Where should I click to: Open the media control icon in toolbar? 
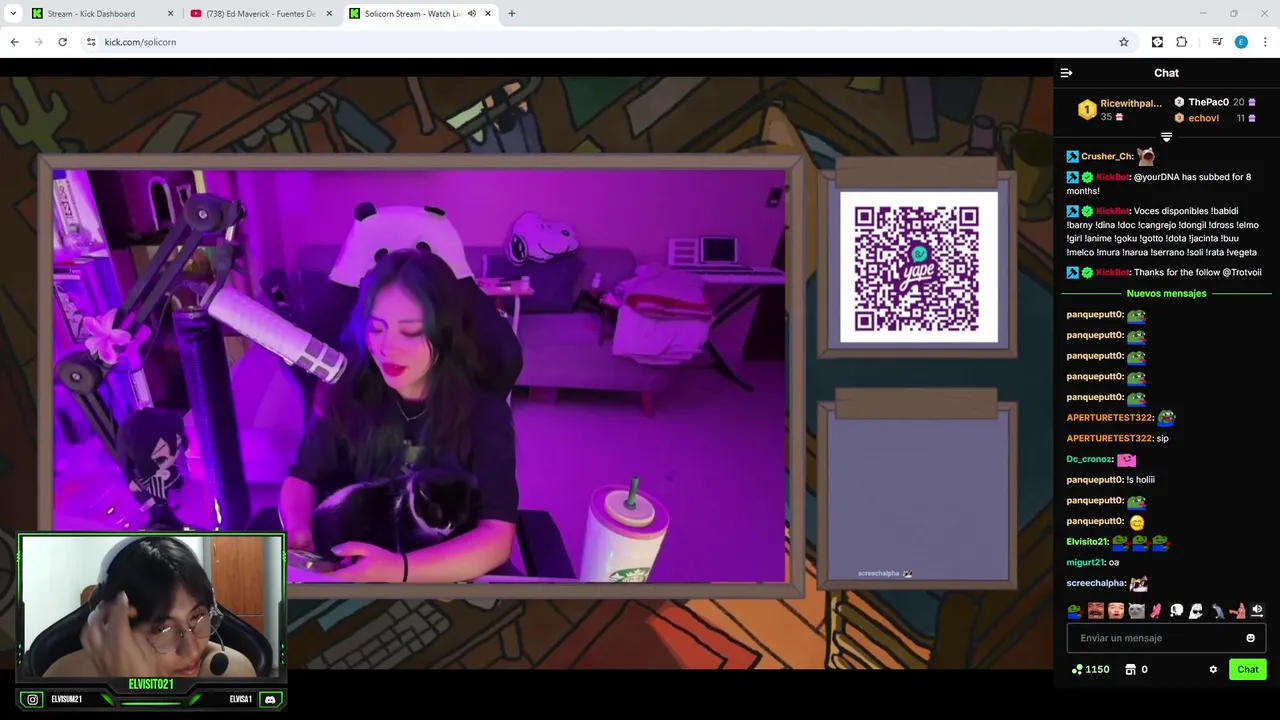pos(1217,42)
